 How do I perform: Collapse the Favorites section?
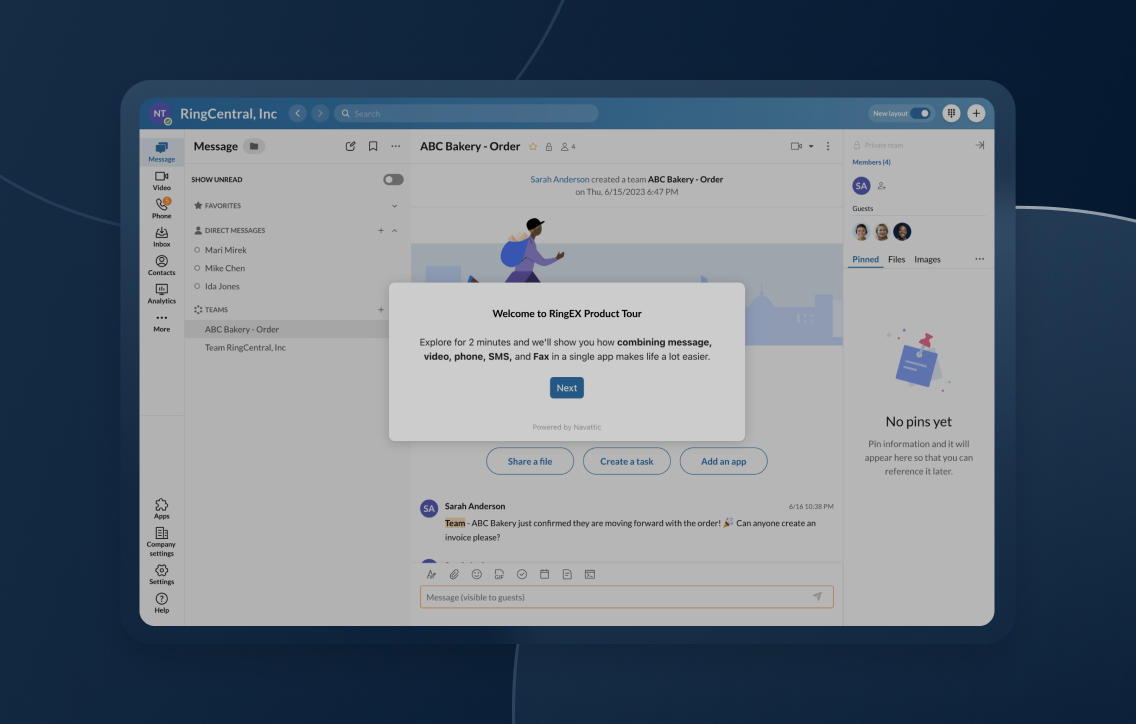(396, 206)
